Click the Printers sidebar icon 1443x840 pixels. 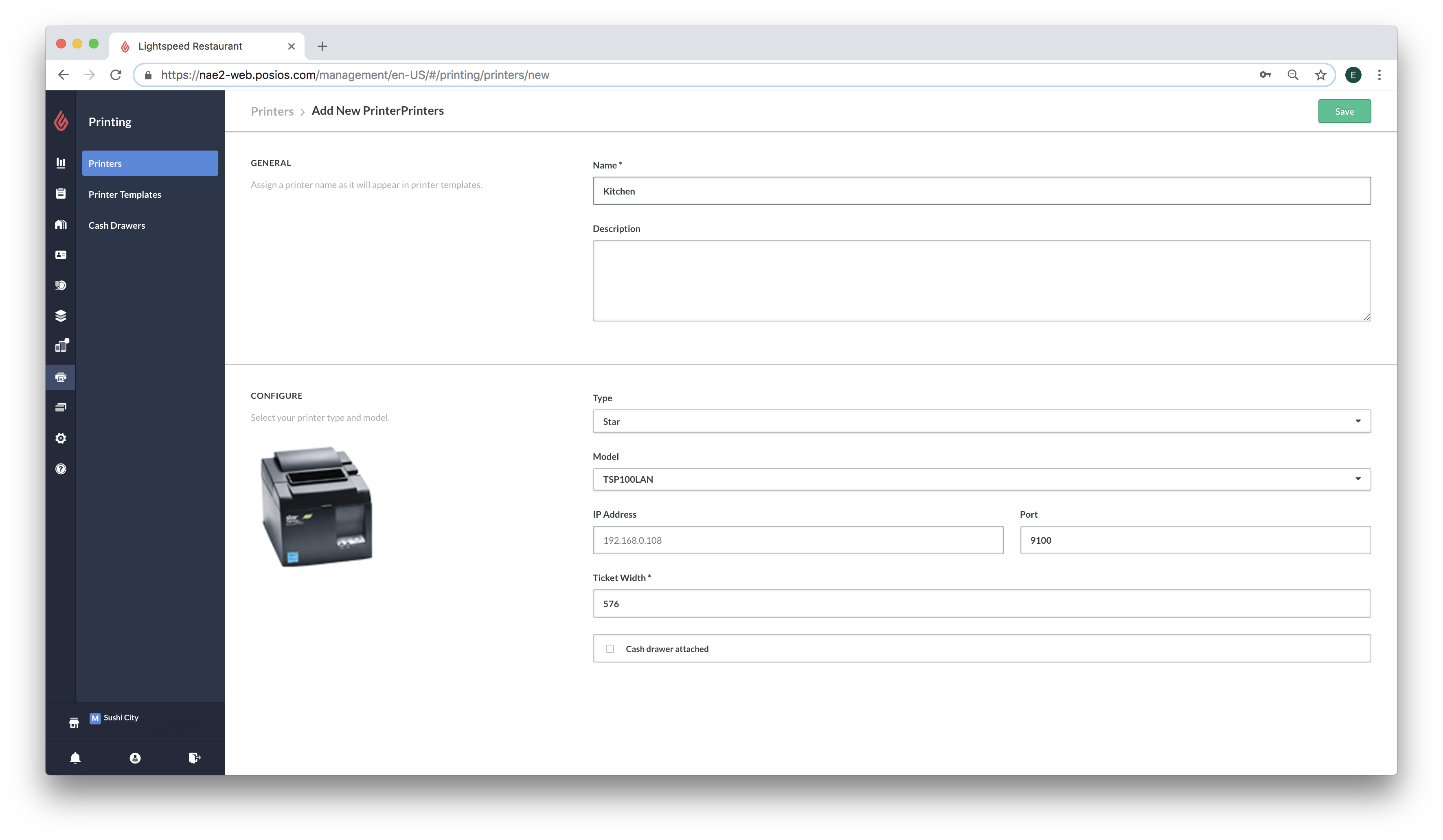[x=61, y=377]
